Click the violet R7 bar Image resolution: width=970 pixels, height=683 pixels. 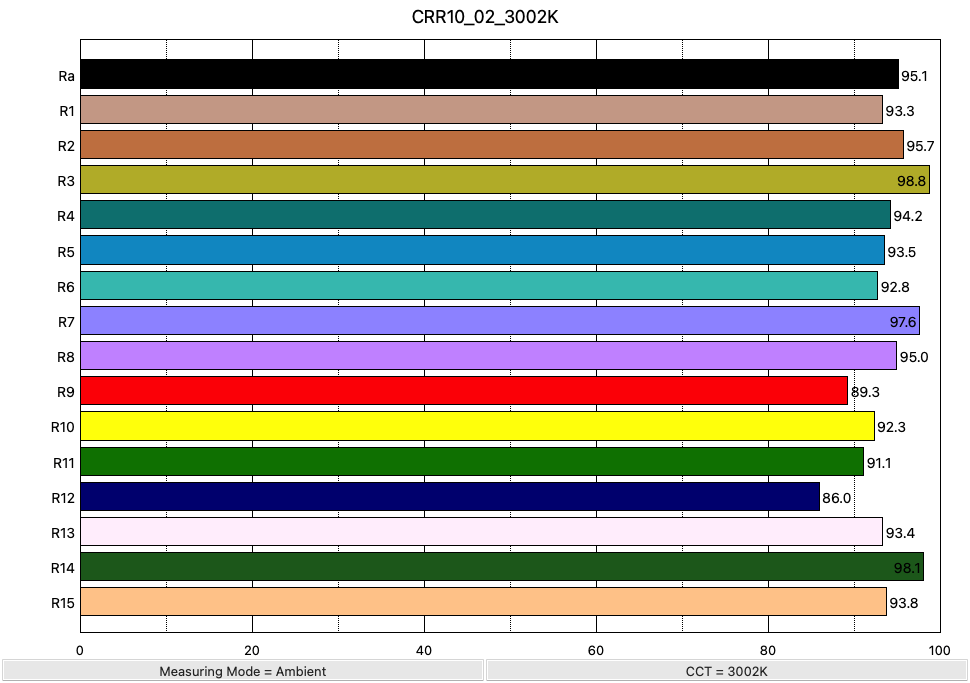coord(500,320)
